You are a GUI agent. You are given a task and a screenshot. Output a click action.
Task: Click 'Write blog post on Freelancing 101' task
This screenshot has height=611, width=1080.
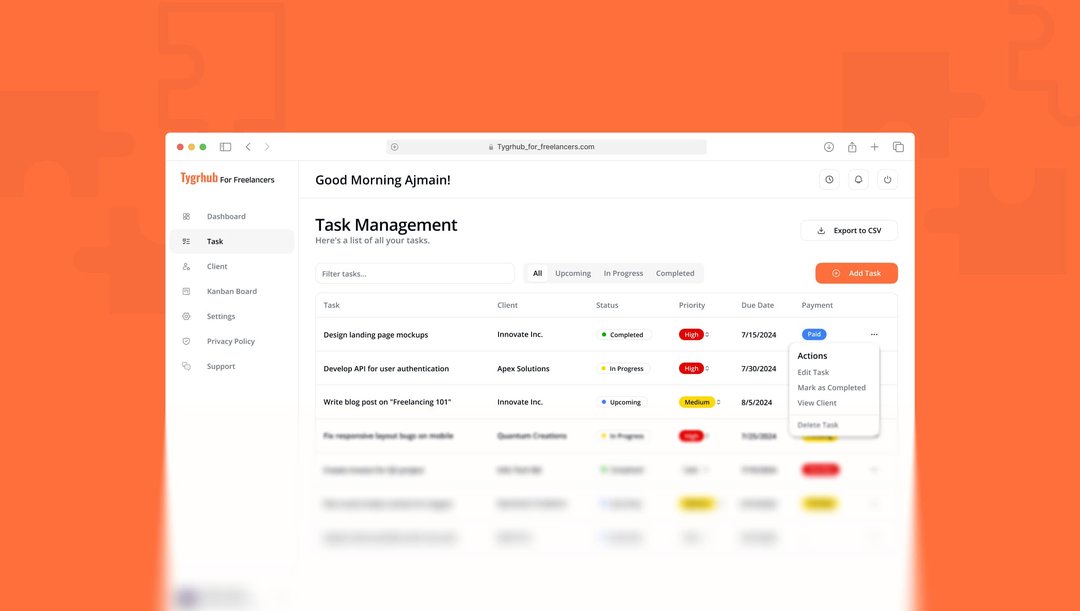(x=387, y=402)
